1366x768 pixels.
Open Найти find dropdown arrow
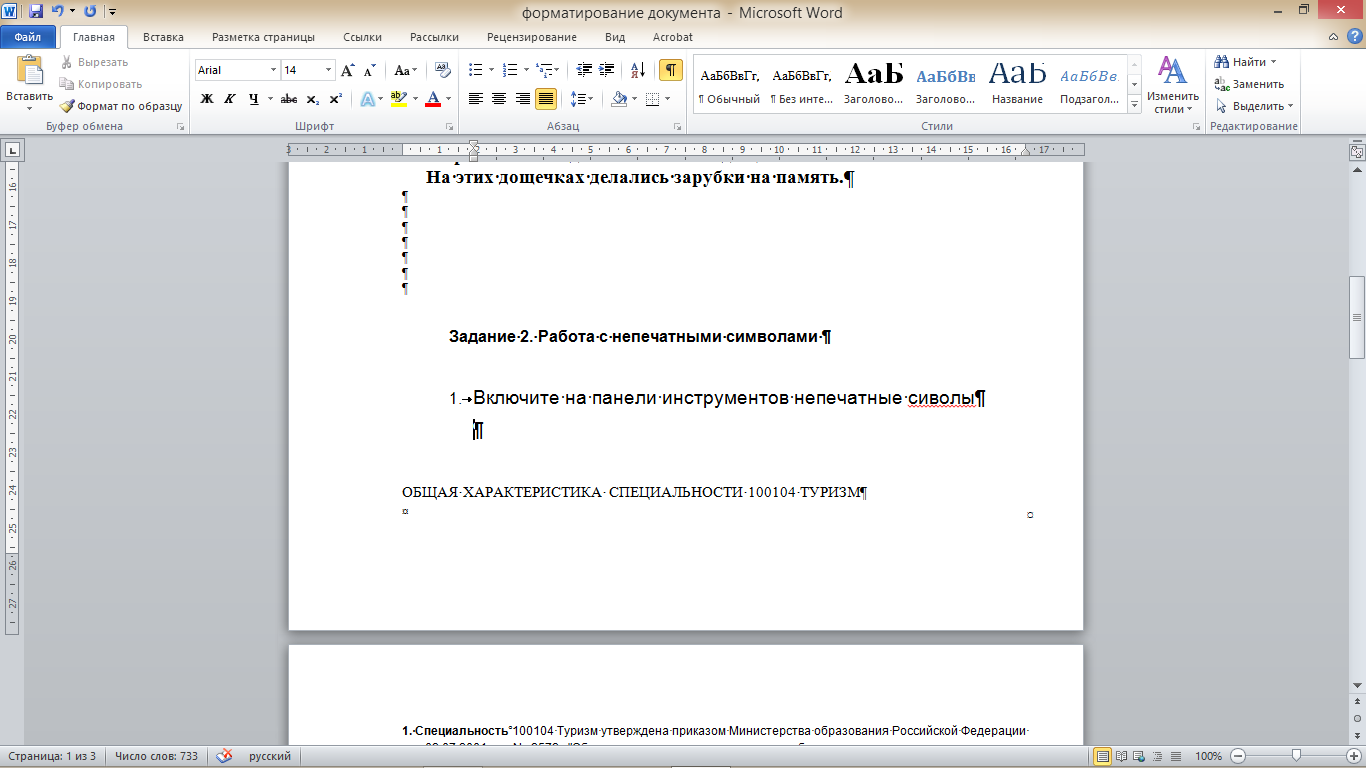[x=1273, y=62]
